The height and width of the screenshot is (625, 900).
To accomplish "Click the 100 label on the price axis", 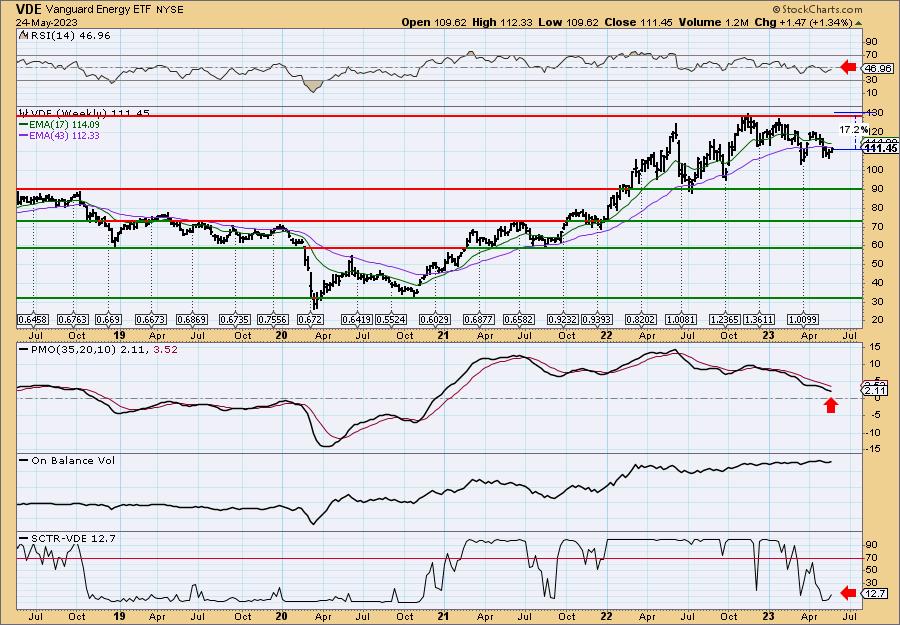I will pyautogui.click(x=874, y=170).
